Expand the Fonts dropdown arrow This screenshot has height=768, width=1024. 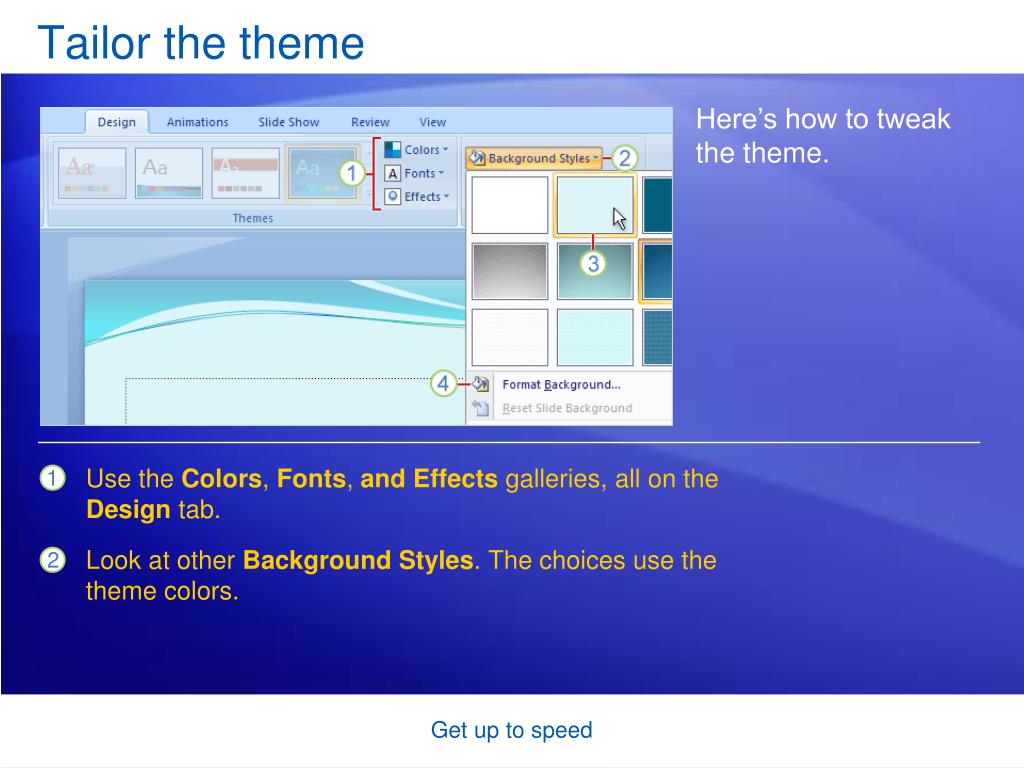441,173
